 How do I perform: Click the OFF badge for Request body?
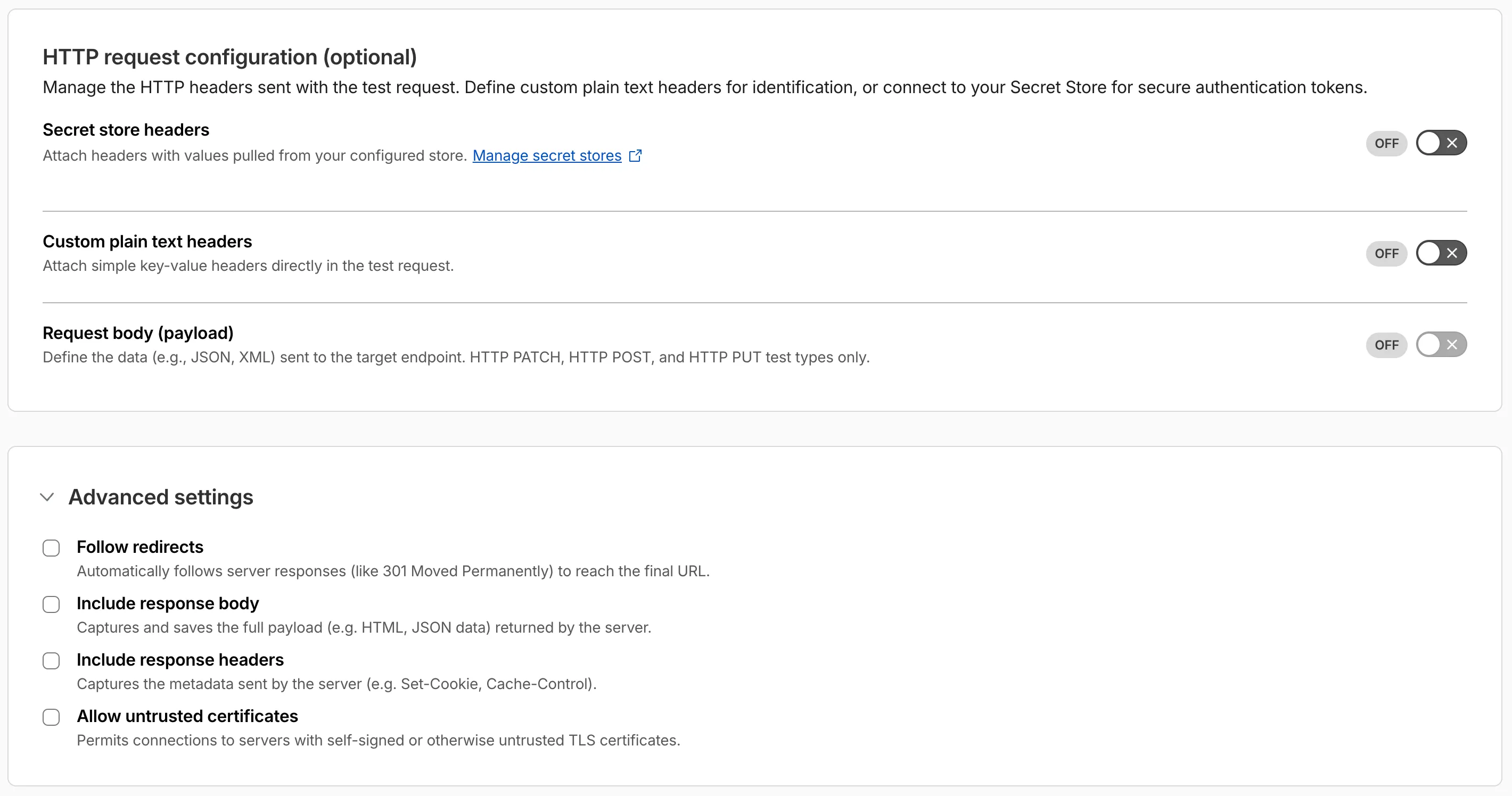tap(1386, 345)
